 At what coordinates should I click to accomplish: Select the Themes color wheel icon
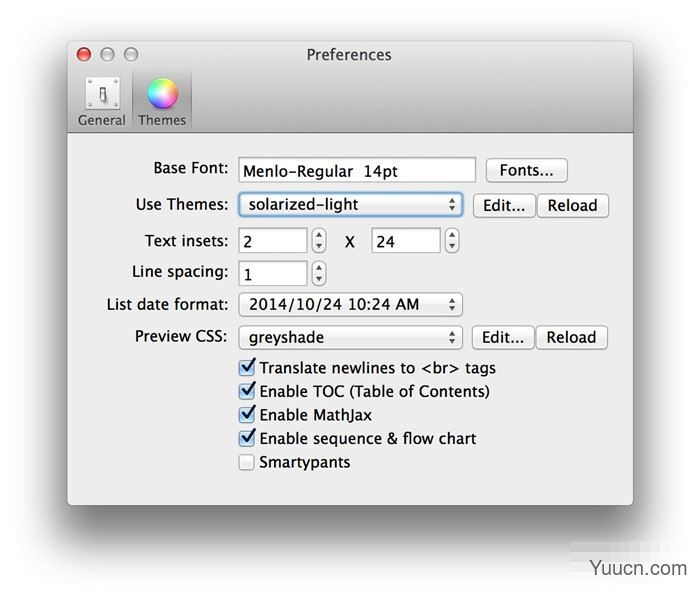162,101
